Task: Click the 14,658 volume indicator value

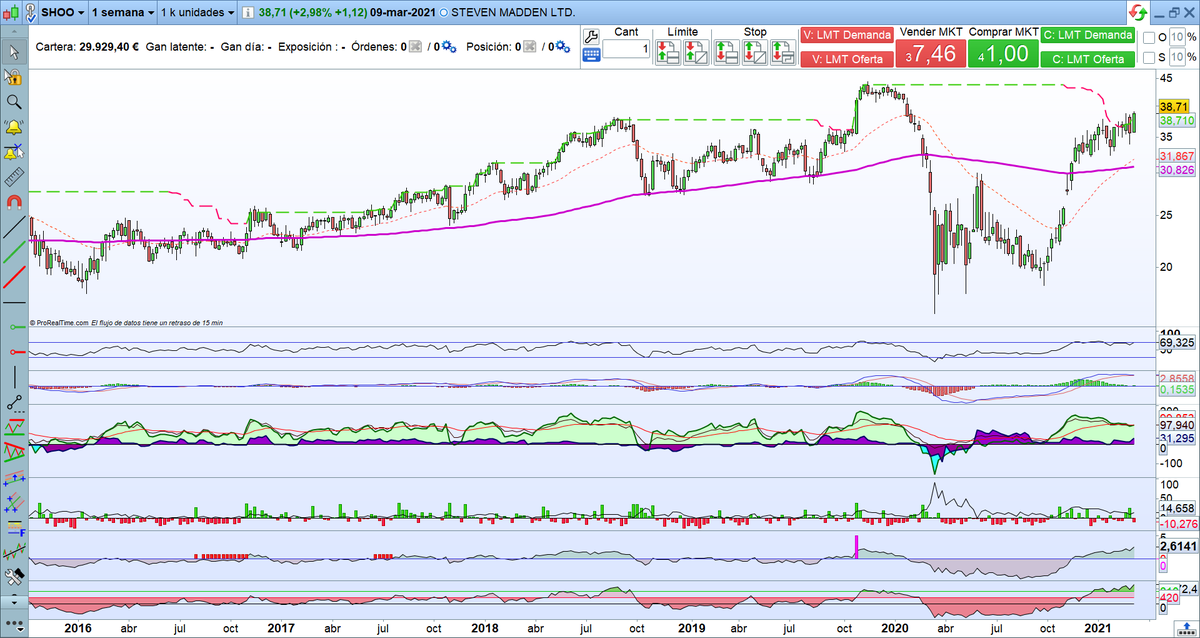Action: (x=1176, y=509)
